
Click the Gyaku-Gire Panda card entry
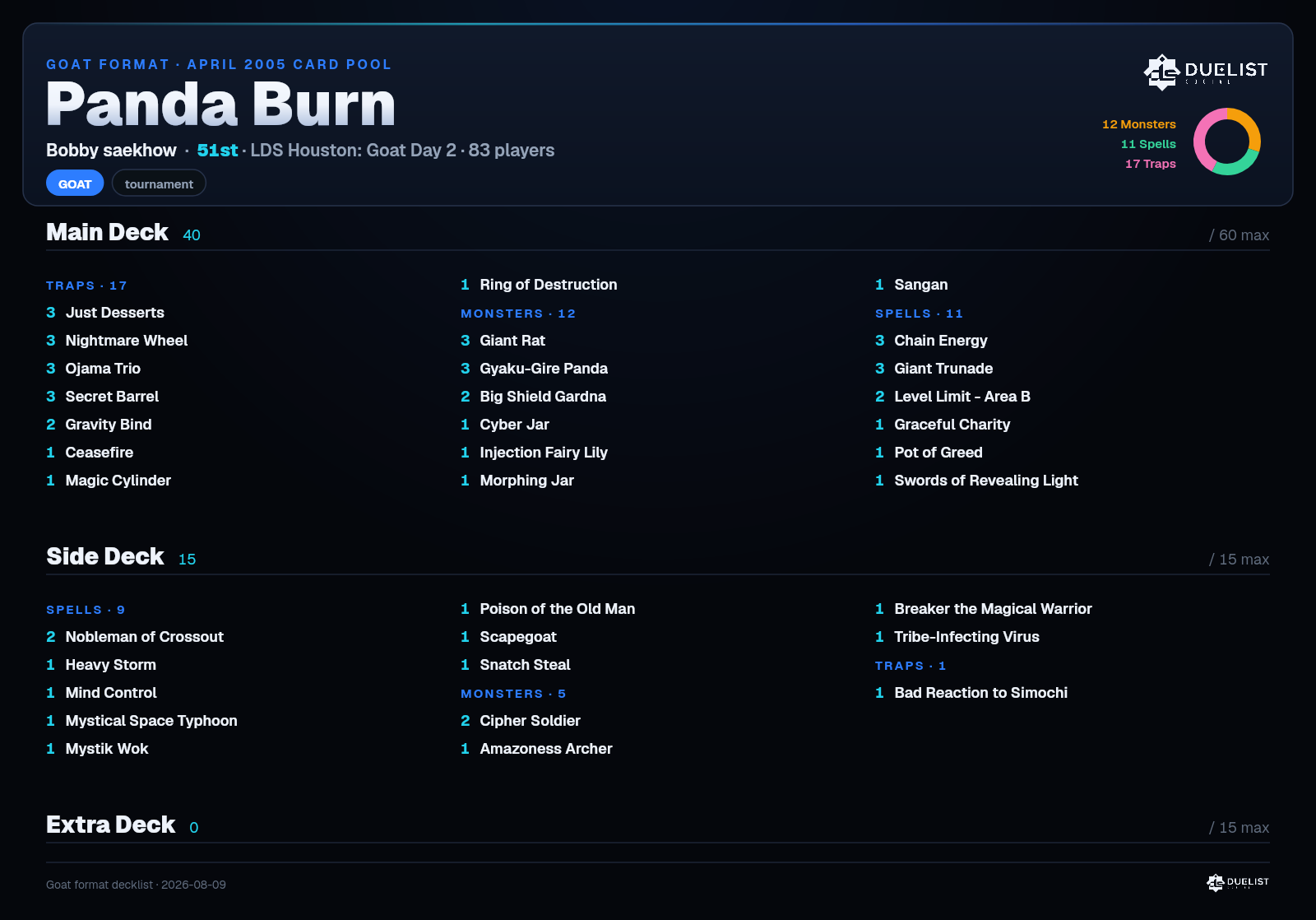535,369
